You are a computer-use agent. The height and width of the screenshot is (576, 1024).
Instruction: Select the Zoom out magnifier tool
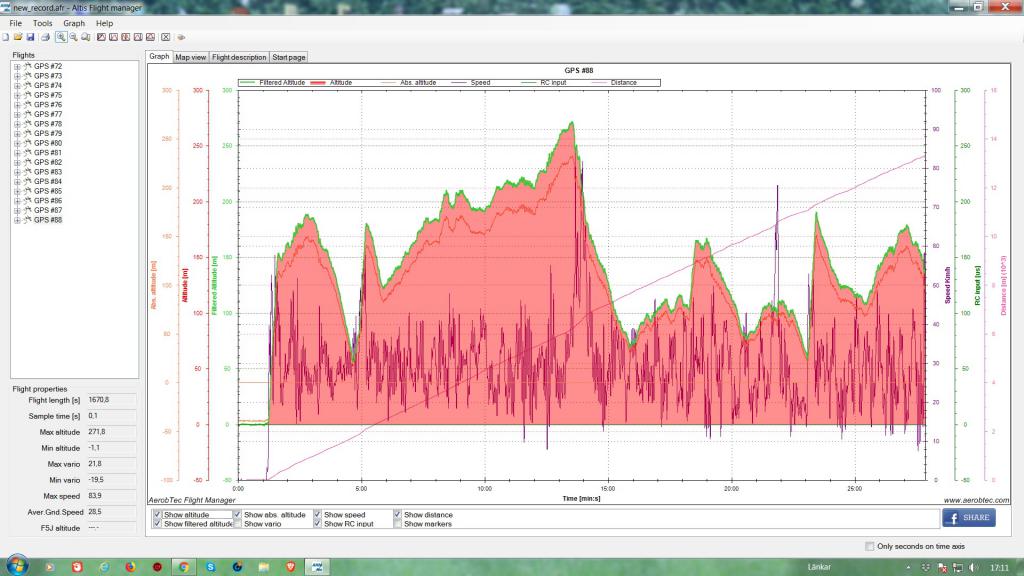coord(73,37)
